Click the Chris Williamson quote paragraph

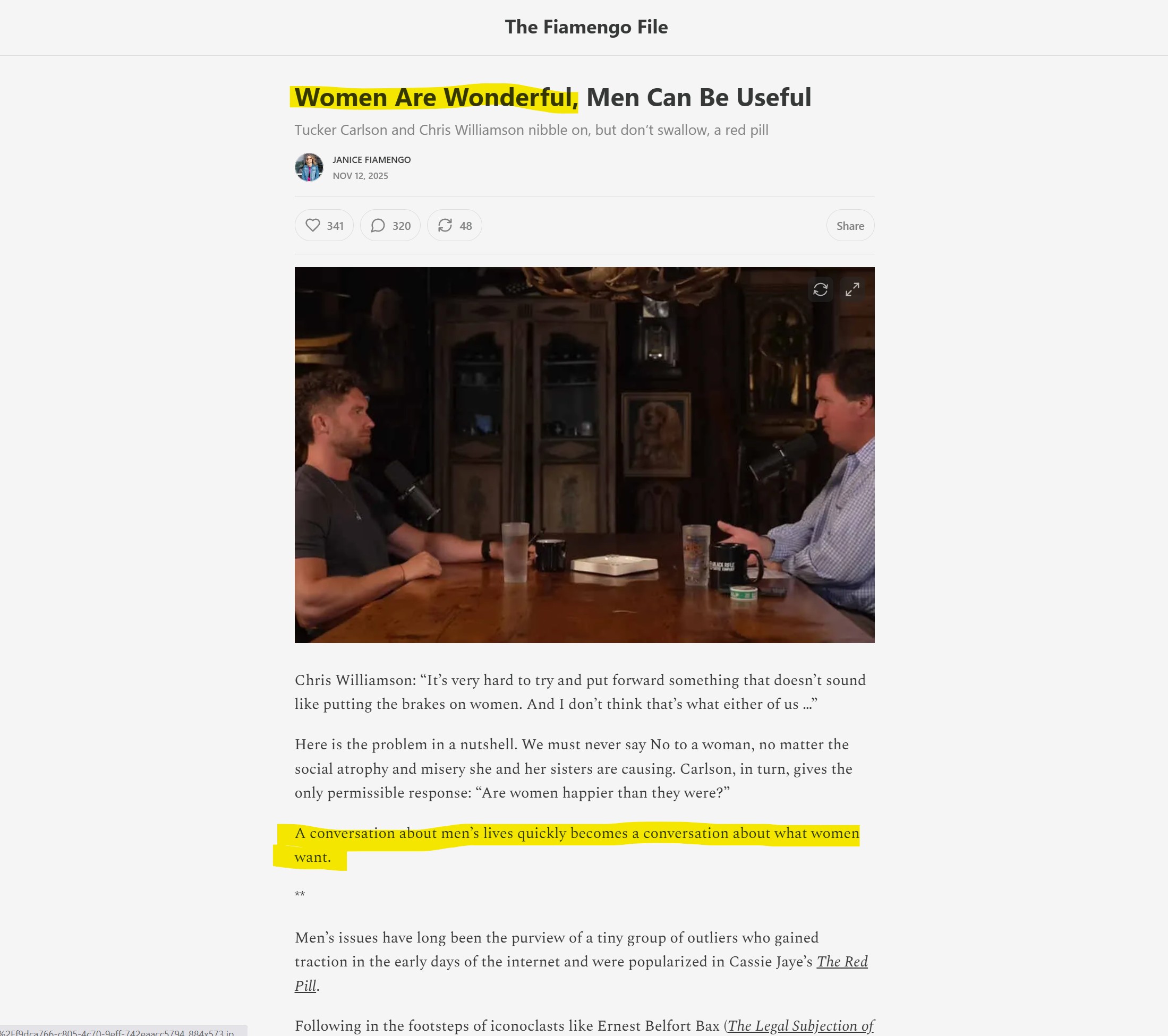580,692
